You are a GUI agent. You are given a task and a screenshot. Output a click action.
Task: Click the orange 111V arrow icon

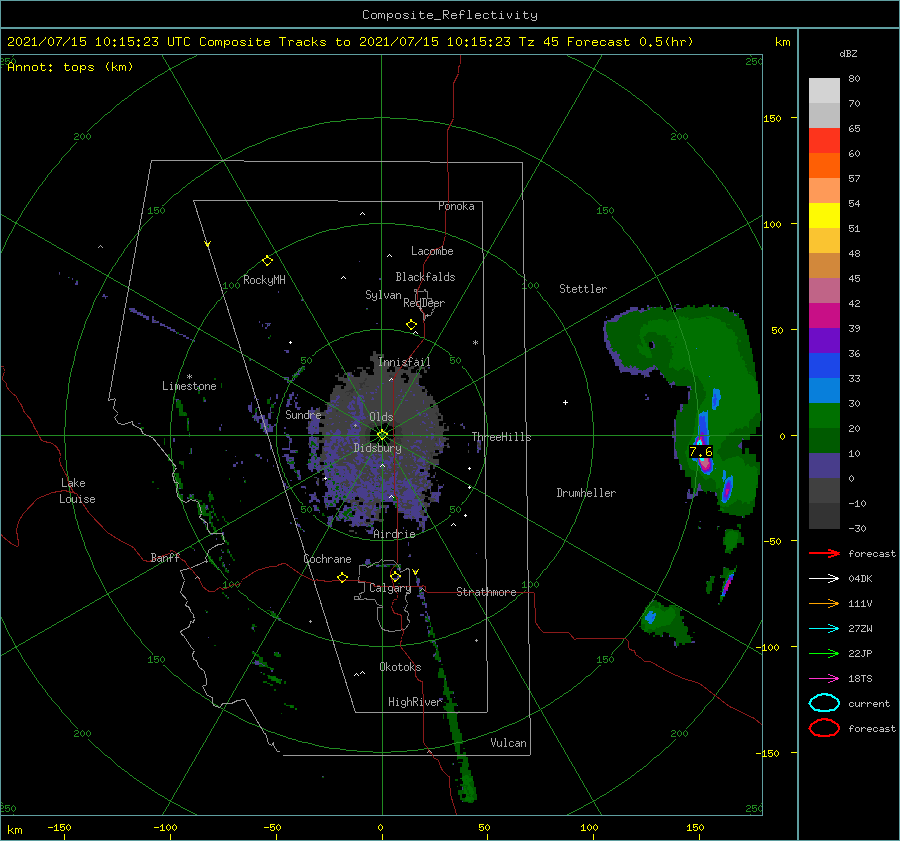point(824,603)
